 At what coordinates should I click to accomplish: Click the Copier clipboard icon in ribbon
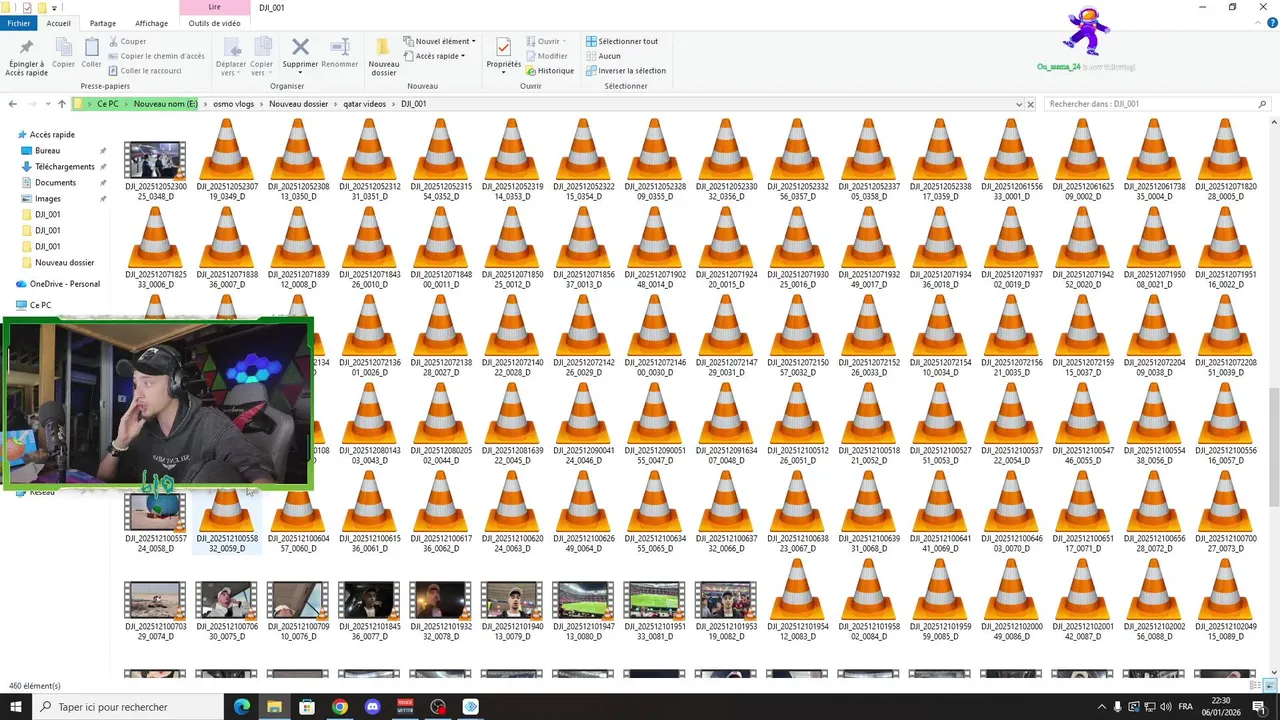pyautogui.click(x=63, y=47)
